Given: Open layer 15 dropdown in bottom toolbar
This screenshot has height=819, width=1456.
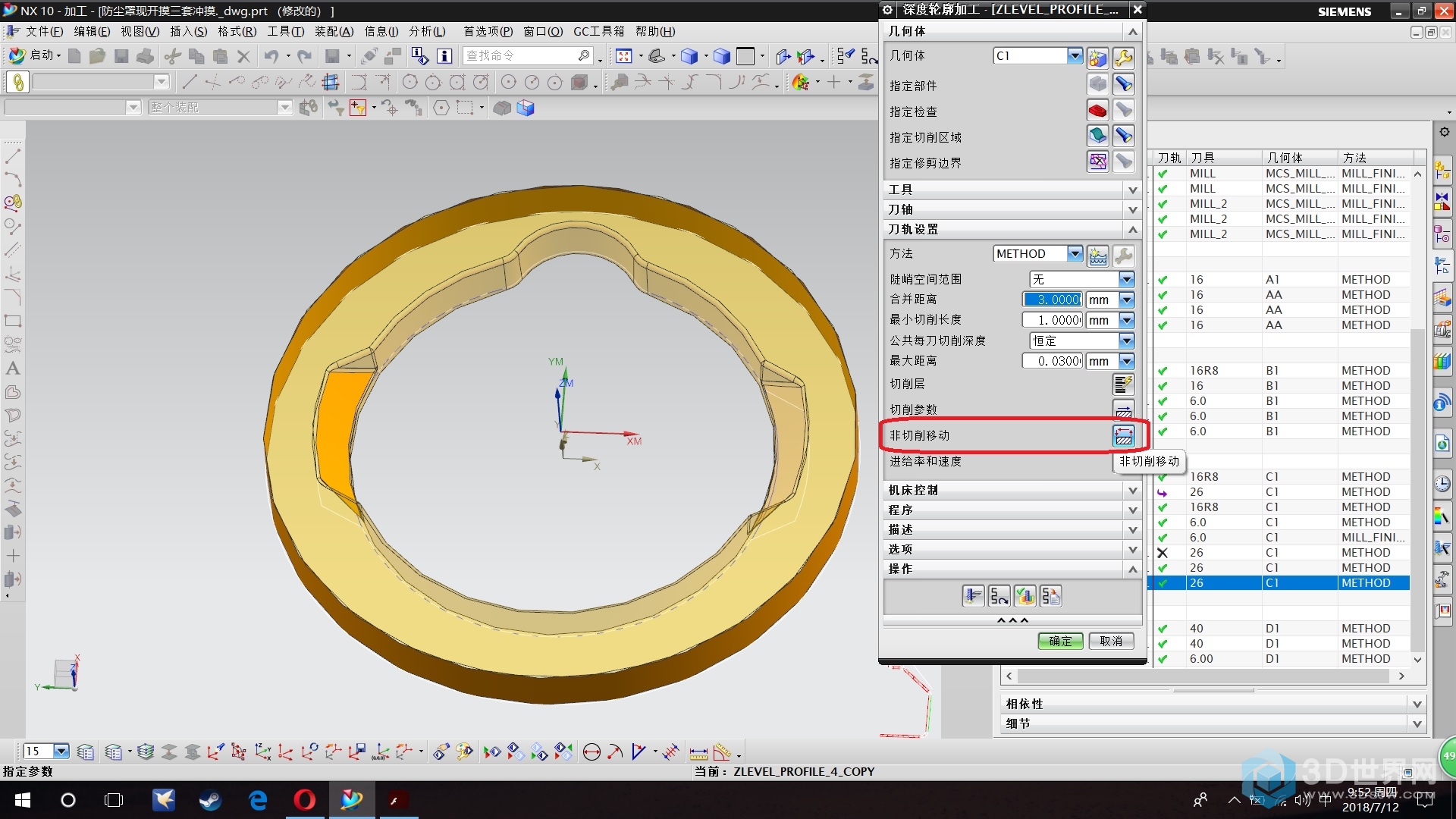Looking at the screenshot, I should click(61, 752).
